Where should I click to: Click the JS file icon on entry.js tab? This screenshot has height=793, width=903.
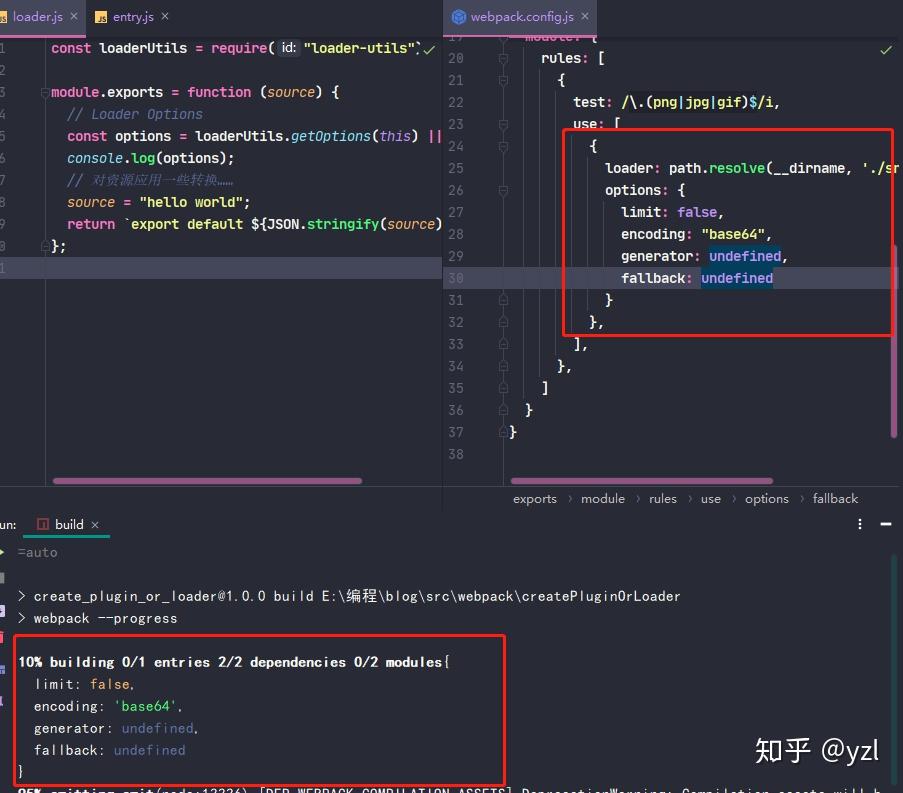(101, 17)
